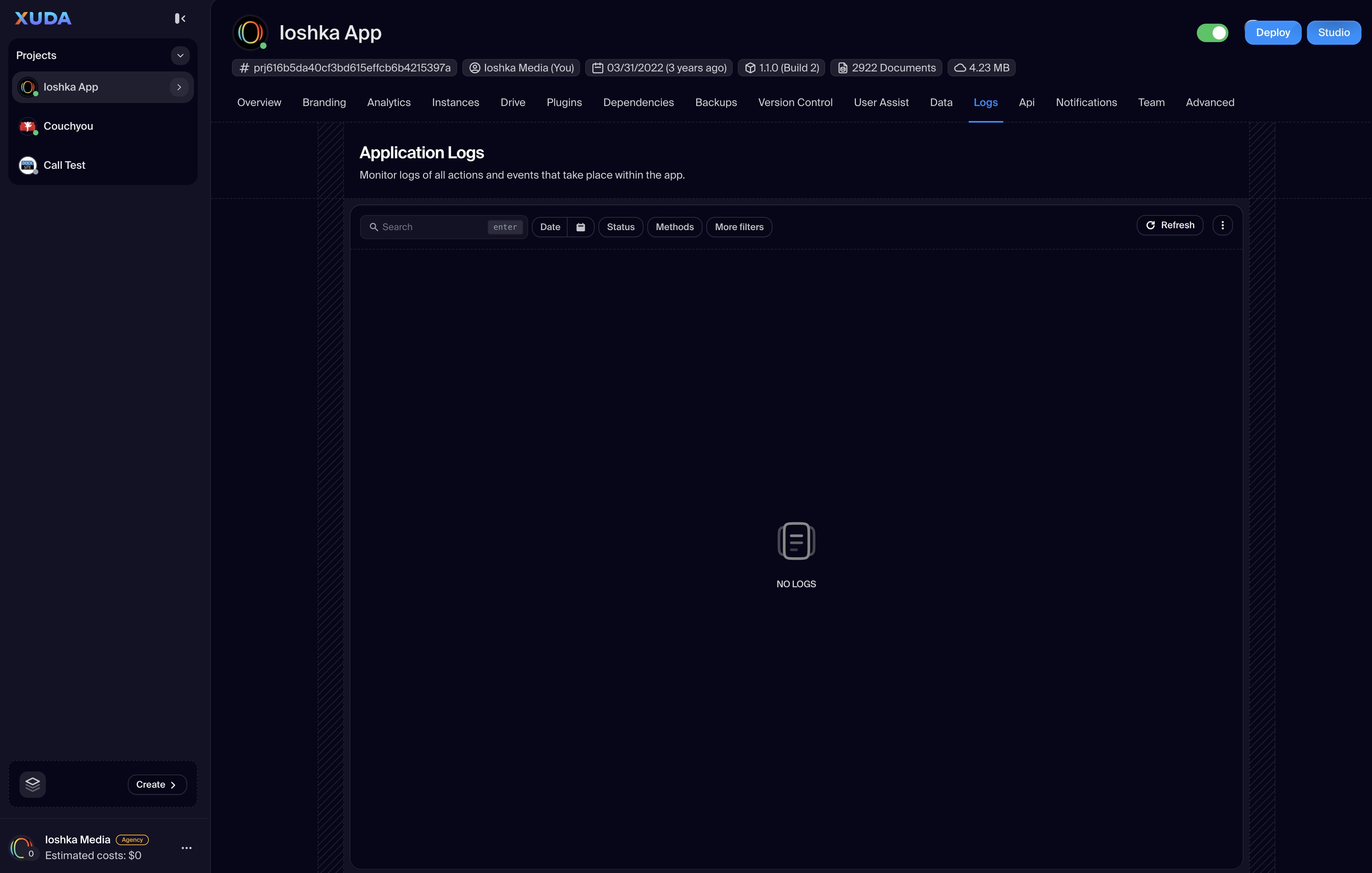Screen dimensions: 1372x873
Task: Collapse the Projects list dropdown
Action: pyautogui.click(x=180, y=55)
